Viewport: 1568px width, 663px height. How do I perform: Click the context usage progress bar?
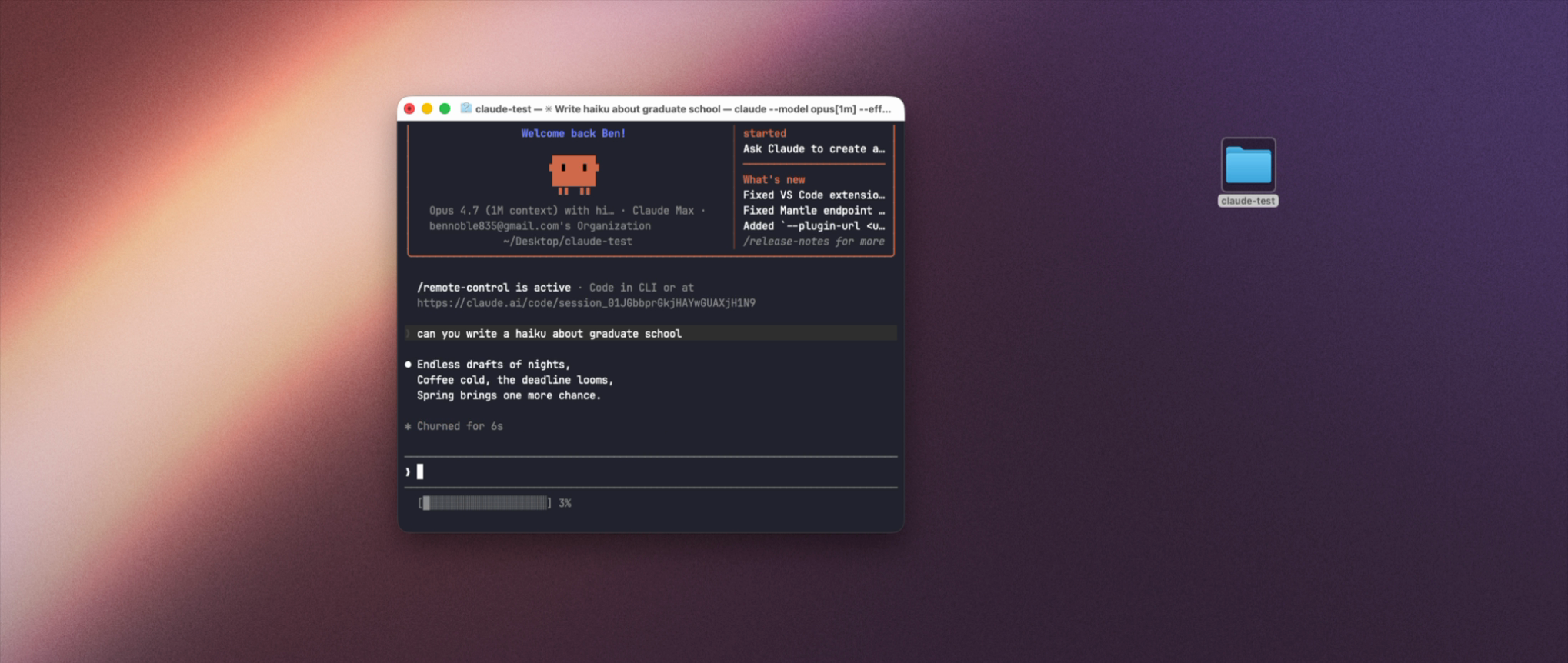pos(485,503)
